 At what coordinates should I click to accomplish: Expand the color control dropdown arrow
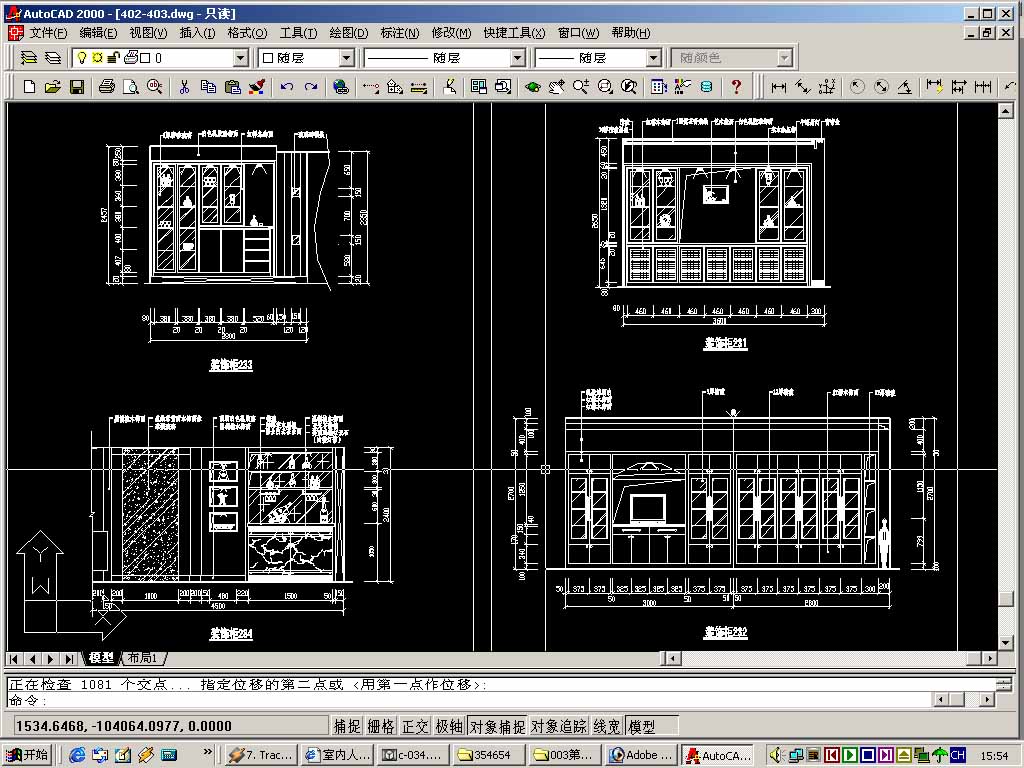point(347,58)
